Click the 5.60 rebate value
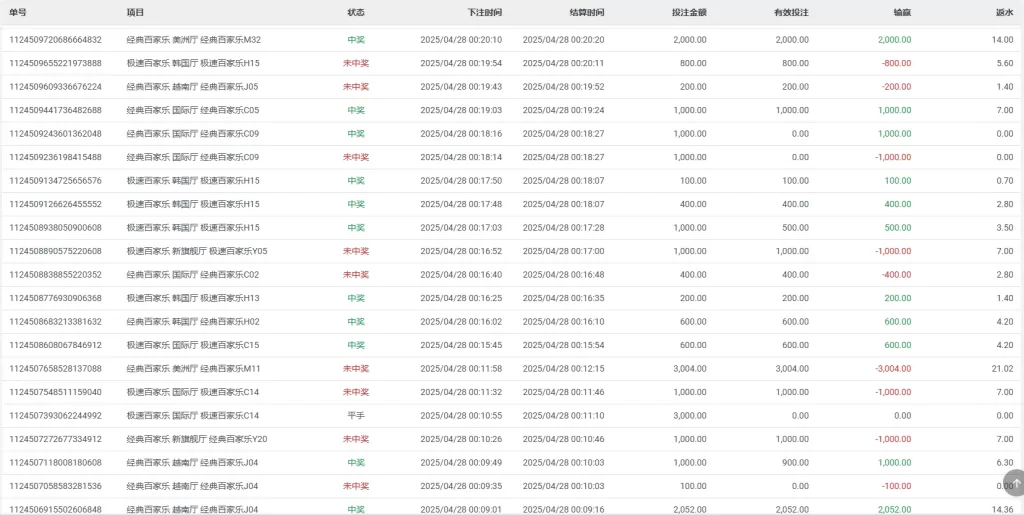The width and height of the screenshot is (1024, 515). coord(1005,63)
